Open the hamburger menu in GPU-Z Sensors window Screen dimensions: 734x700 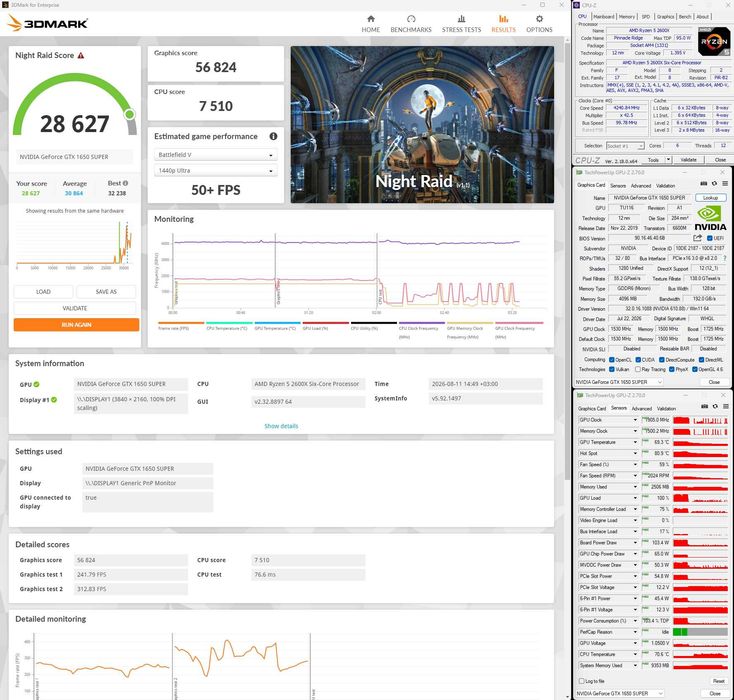click(725, 406)
